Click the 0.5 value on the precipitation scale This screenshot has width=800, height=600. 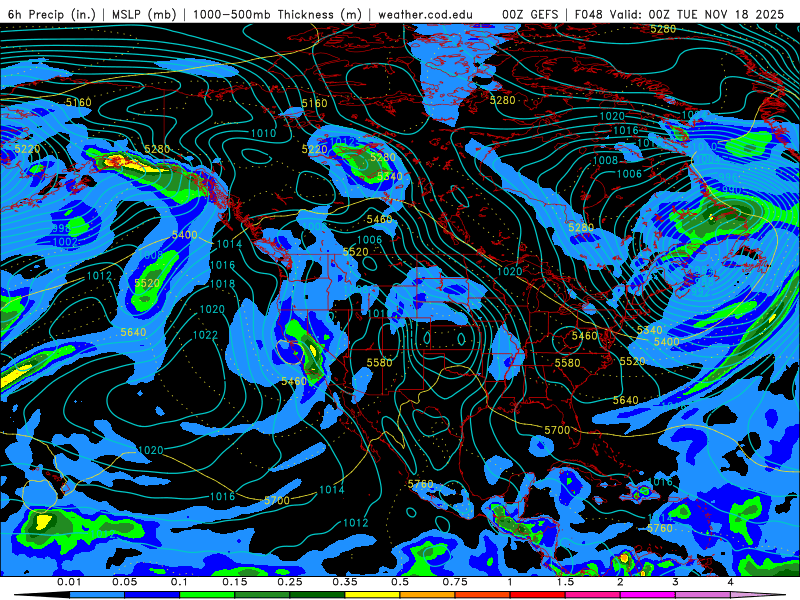[x=400, y=582]
